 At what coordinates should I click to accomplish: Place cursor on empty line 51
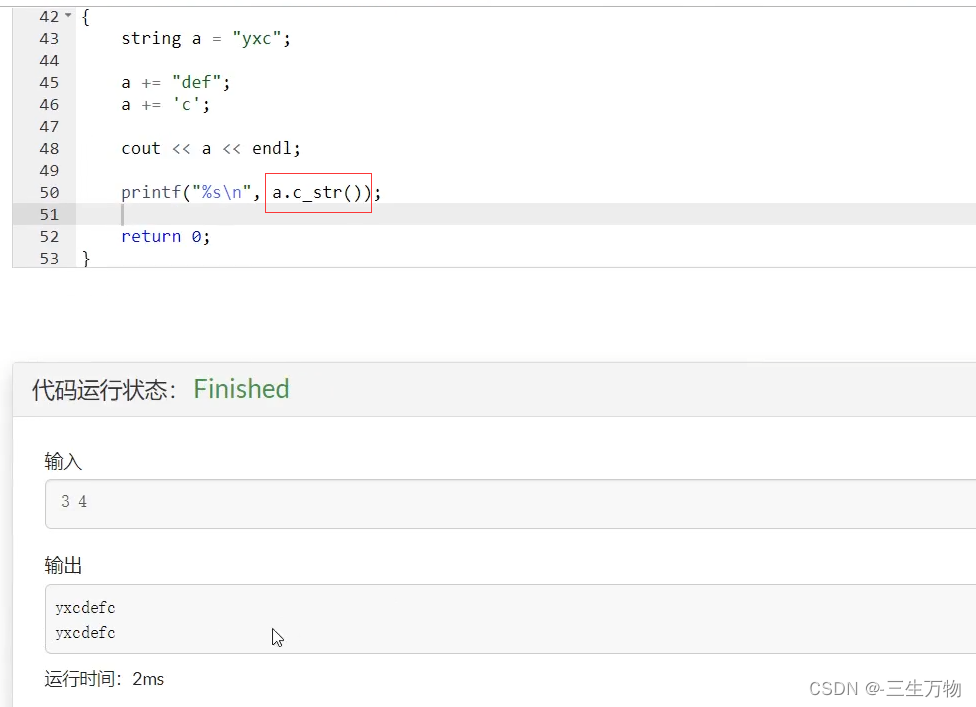tap(525, 215)
